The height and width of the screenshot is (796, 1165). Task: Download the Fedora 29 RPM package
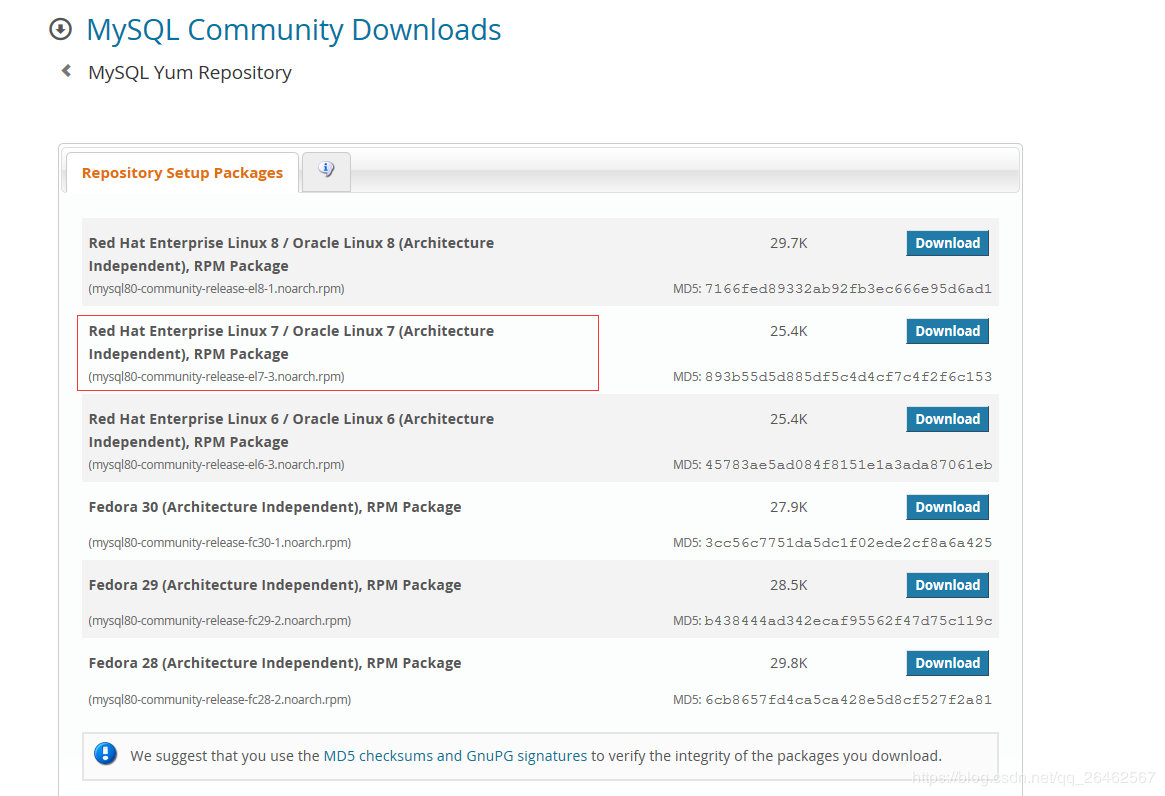coord(947,585)
